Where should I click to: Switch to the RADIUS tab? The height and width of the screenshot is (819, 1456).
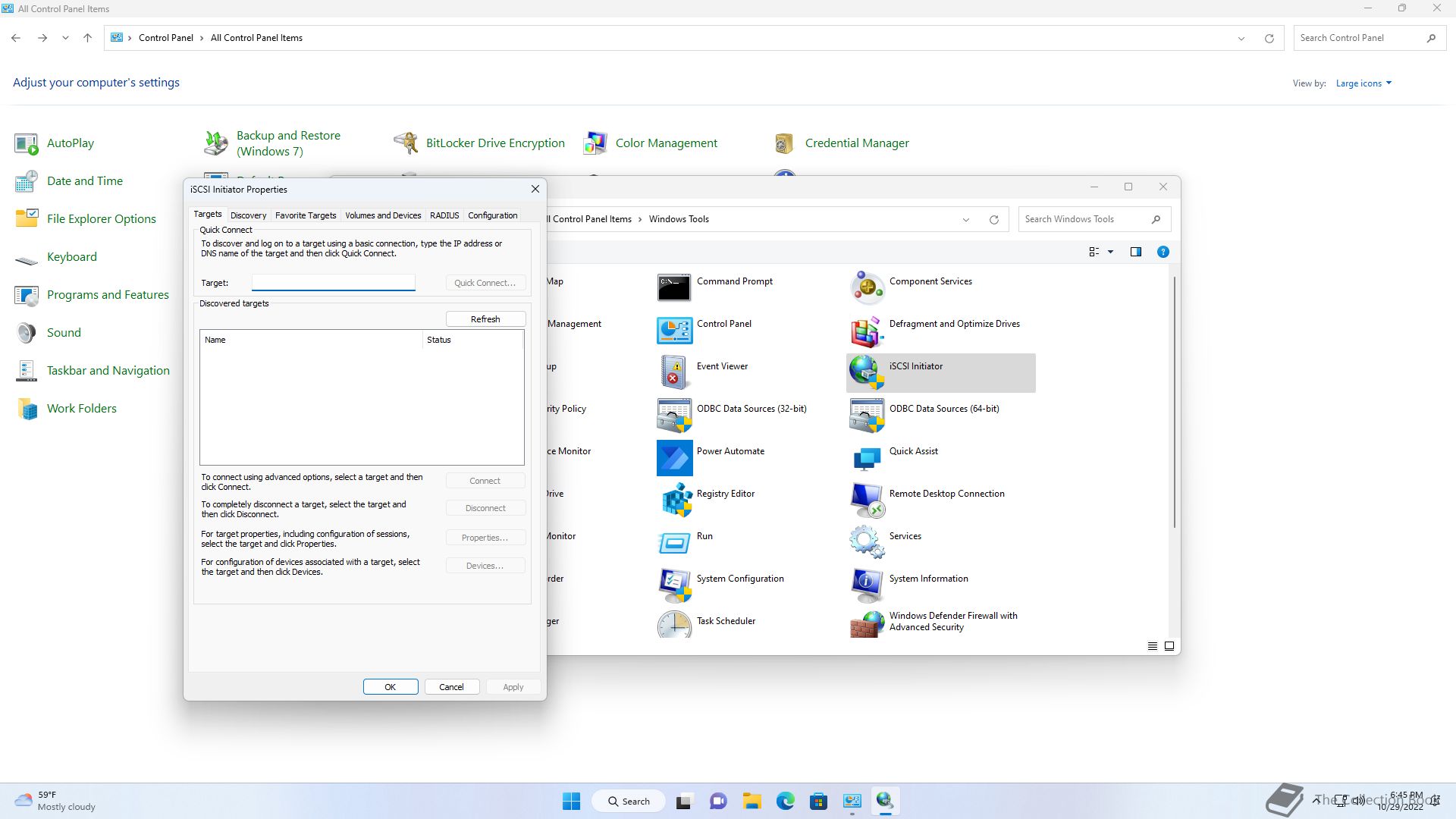[x=444, y=215]
